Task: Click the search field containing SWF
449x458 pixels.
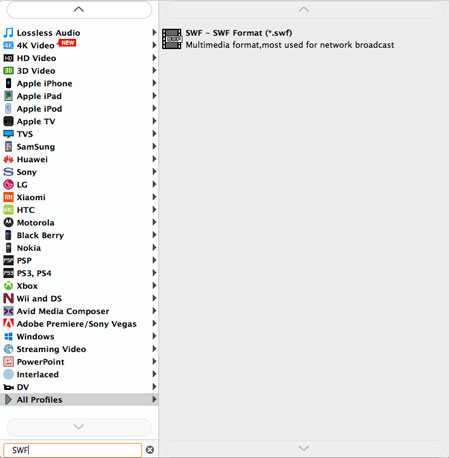Action: click(73, 450)
